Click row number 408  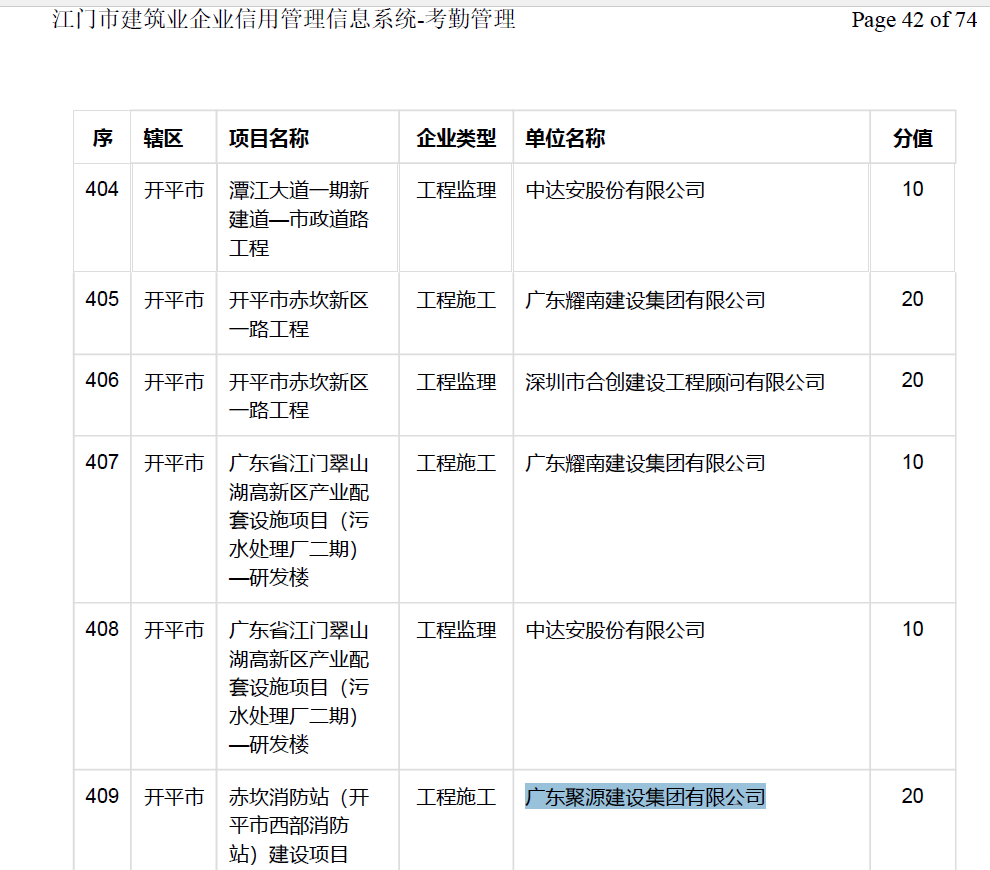[x=102, y=629]
